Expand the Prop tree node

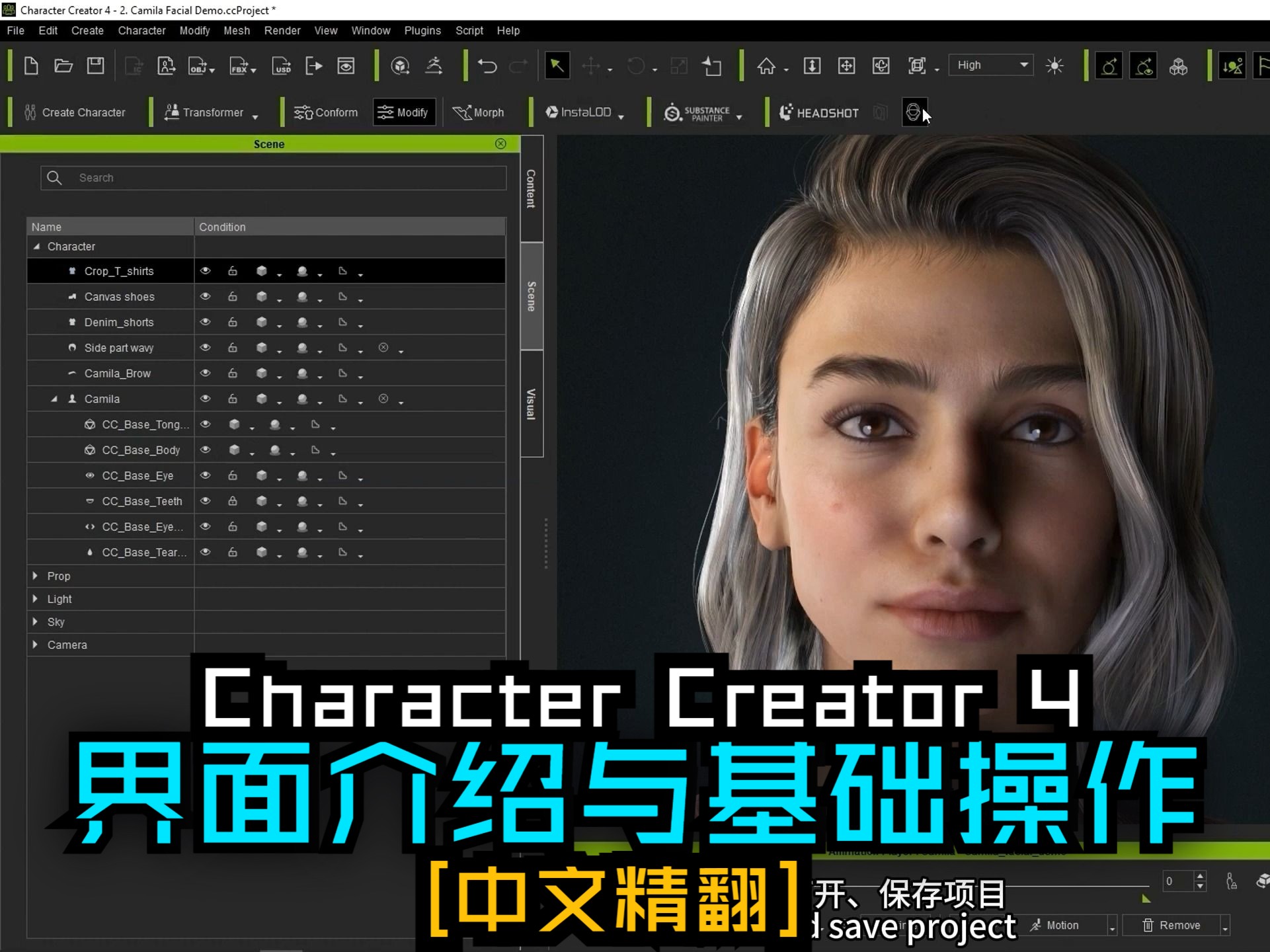pyautogui.click(x=35, y=576)
